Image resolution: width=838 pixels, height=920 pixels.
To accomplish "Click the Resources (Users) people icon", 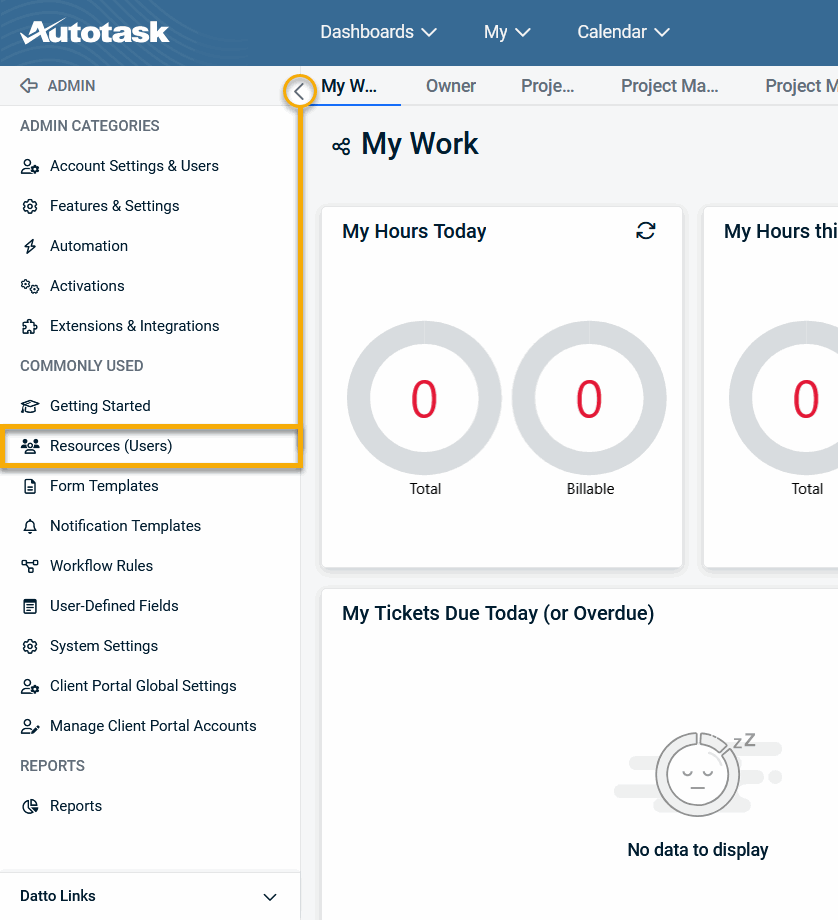I will coord(30,447).
